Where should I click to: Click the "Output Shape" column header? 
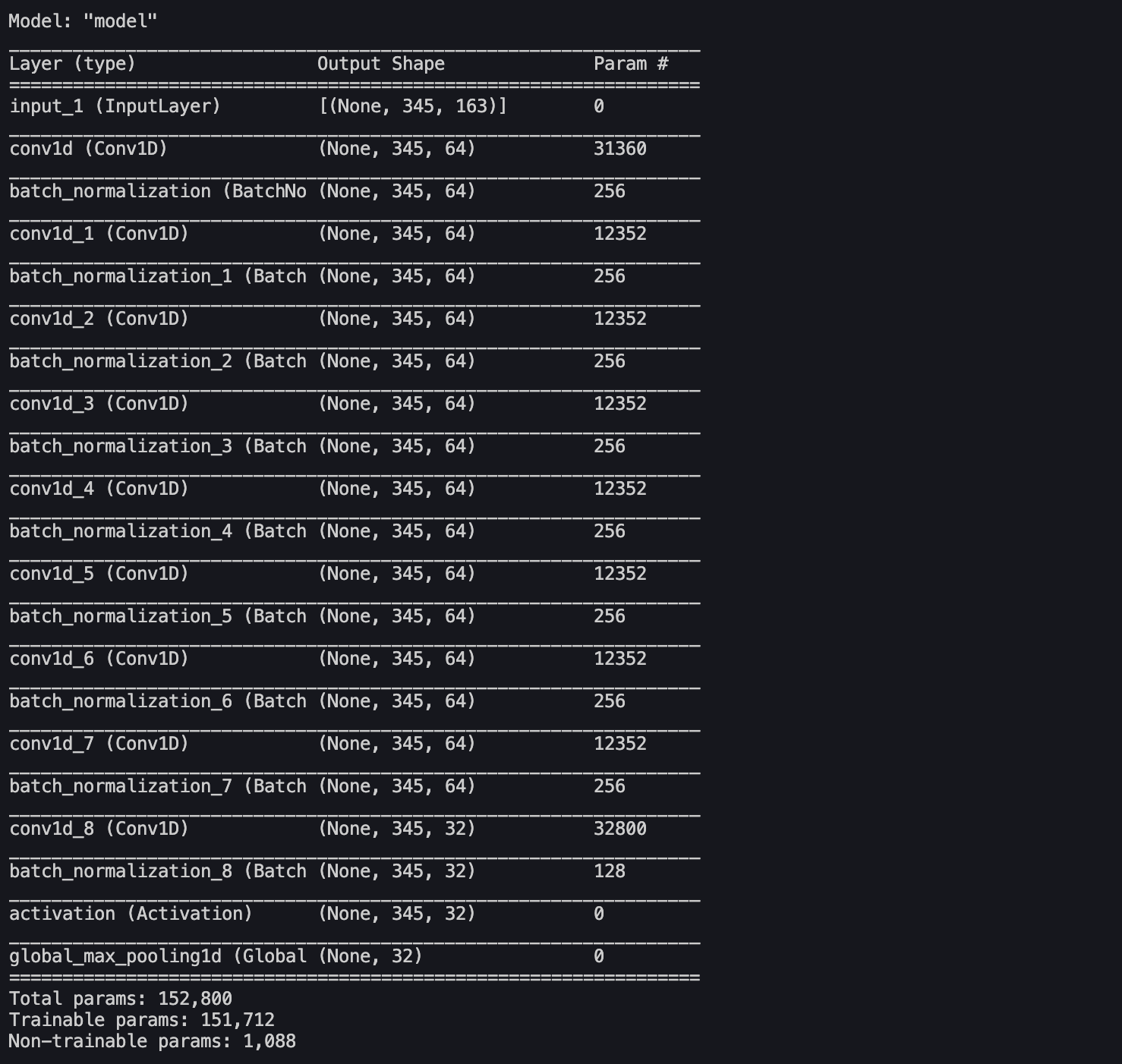[x=380, y=64]
